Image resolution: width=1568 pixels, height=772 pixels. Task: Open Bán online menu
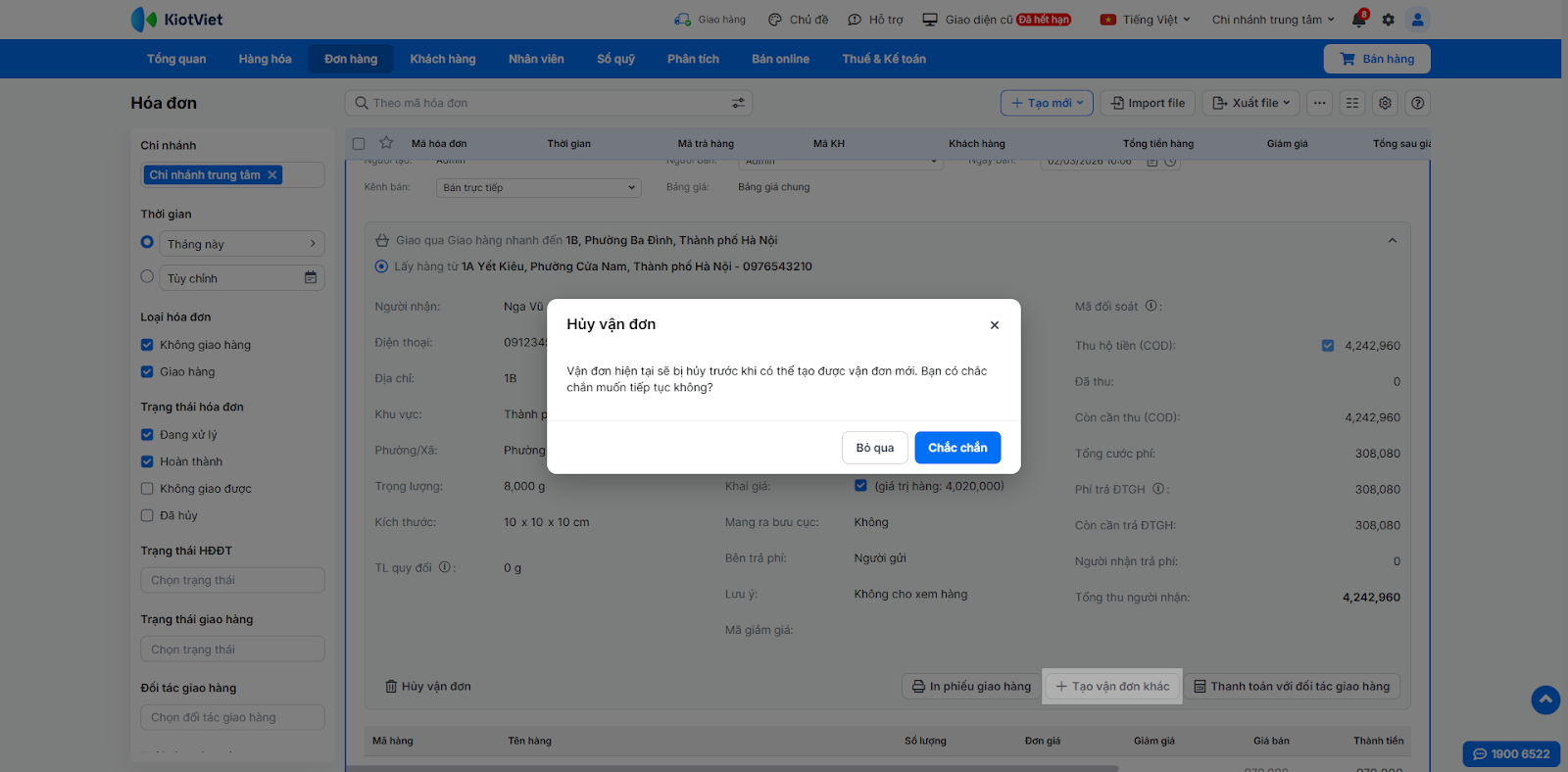[780, 59]
